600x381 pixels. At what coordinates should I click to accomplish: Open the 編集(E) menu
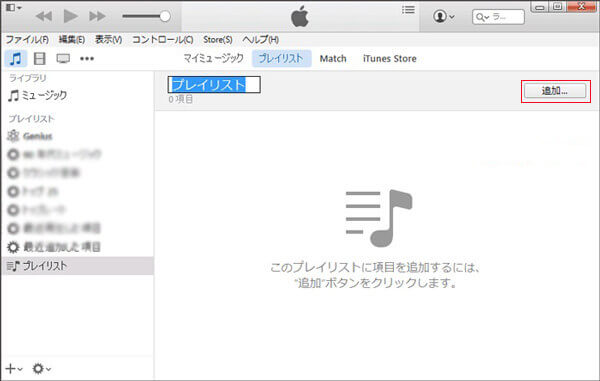point(72,39)
